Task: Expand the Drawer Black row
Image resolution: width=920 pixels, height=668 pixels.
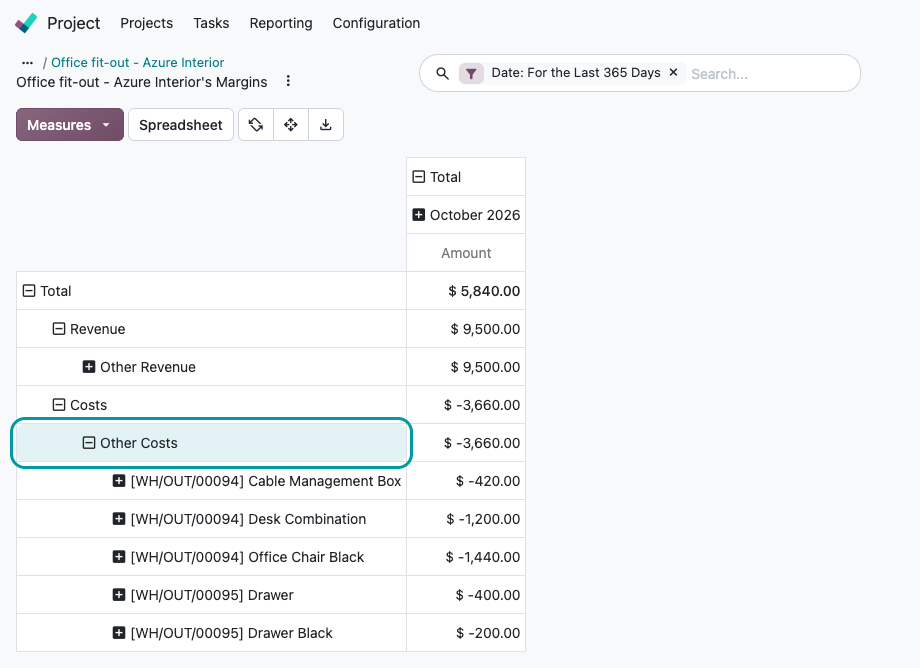Action: (119, 633)
